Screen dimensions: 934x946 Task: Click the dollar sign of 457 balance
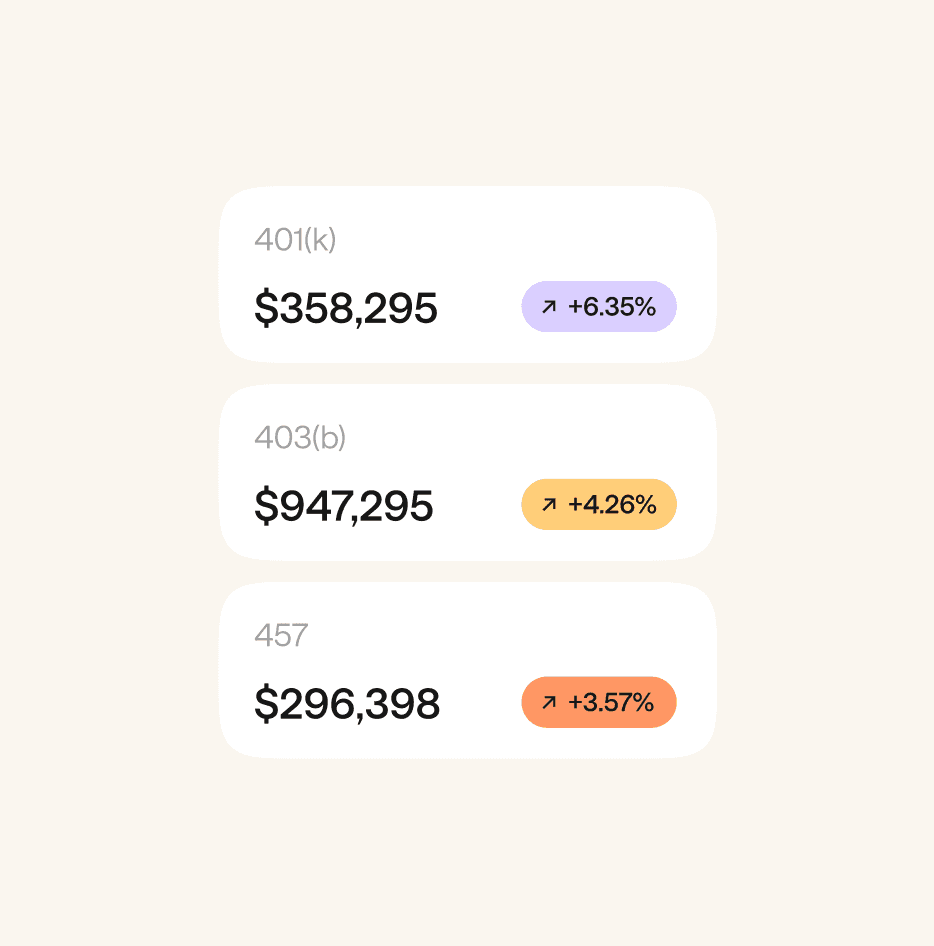(x=266, y=704)
